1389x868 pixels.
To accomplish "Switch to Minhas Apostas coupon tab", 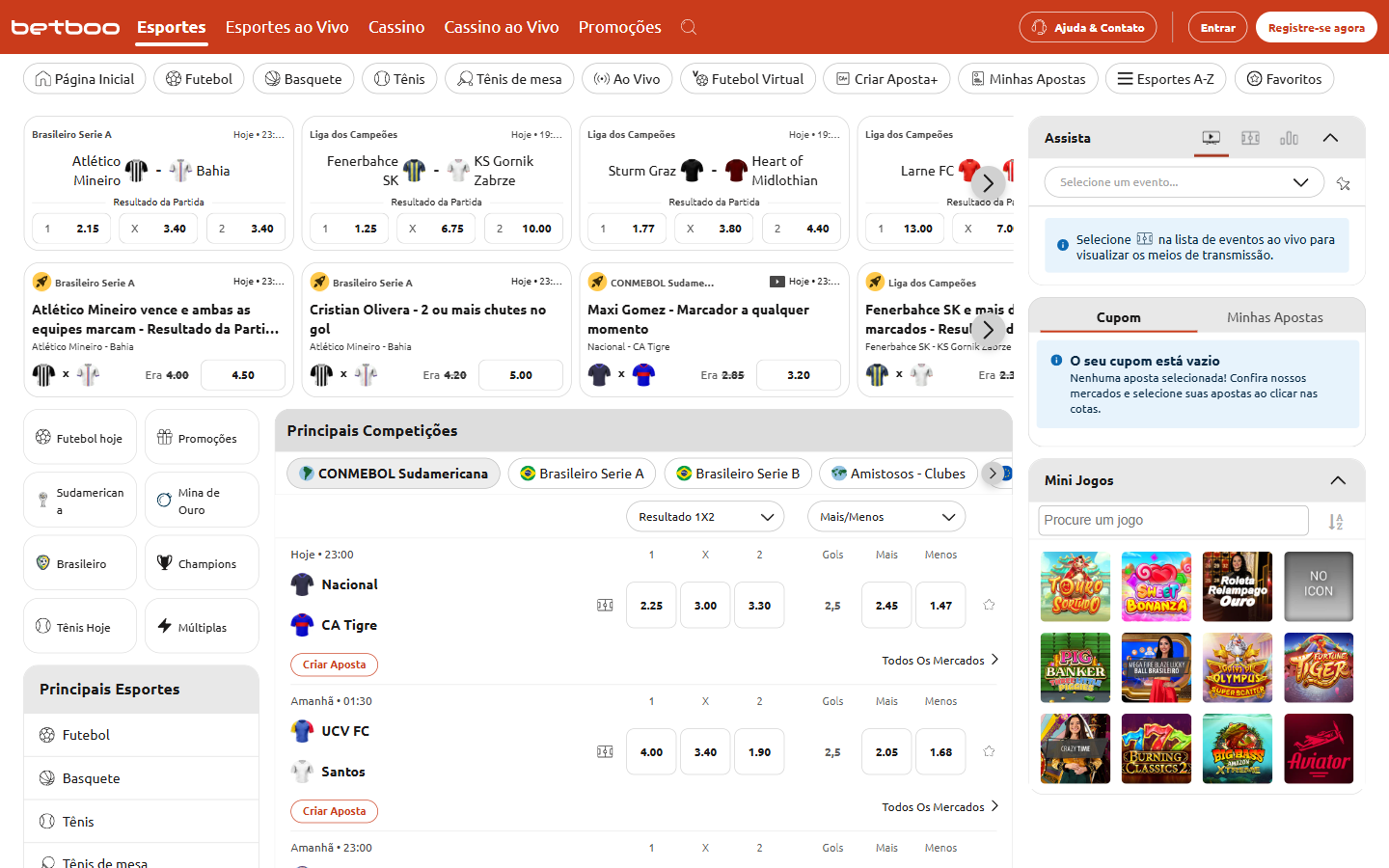I will point(1274,317).
